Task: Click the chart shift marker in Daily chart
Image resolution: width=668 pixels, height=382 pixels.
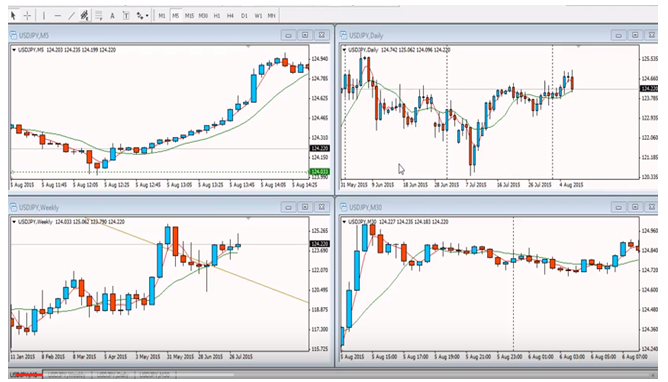Action: (579, 46)
